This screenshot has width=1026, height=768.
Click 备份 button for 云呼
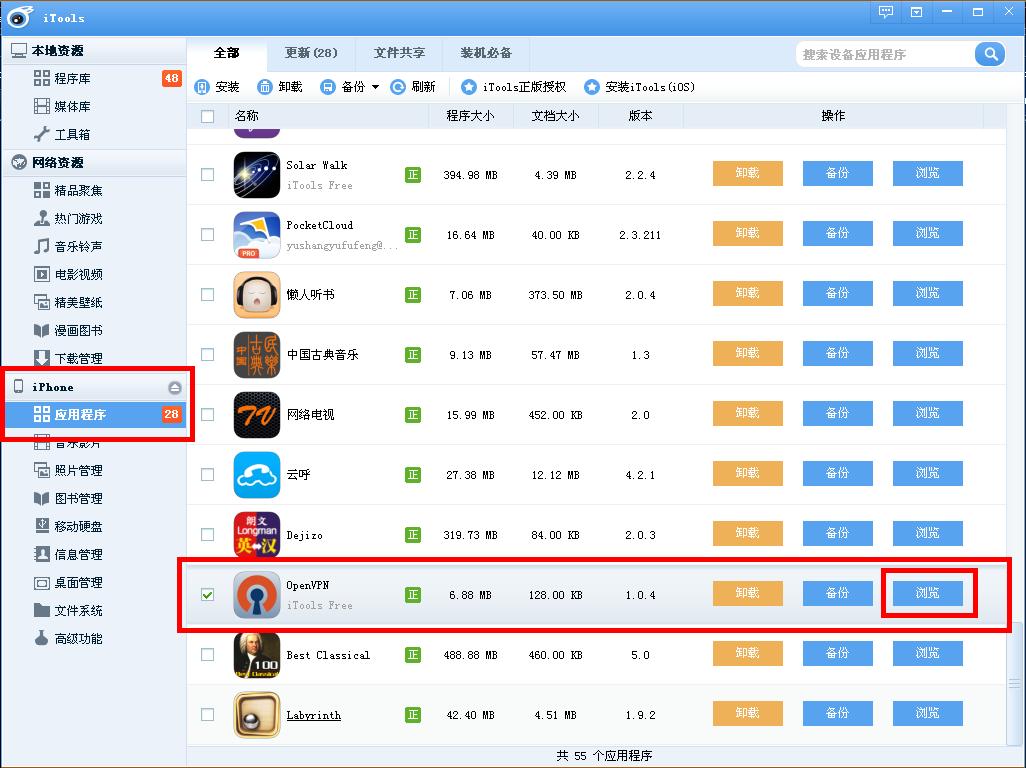pos(838,473)
